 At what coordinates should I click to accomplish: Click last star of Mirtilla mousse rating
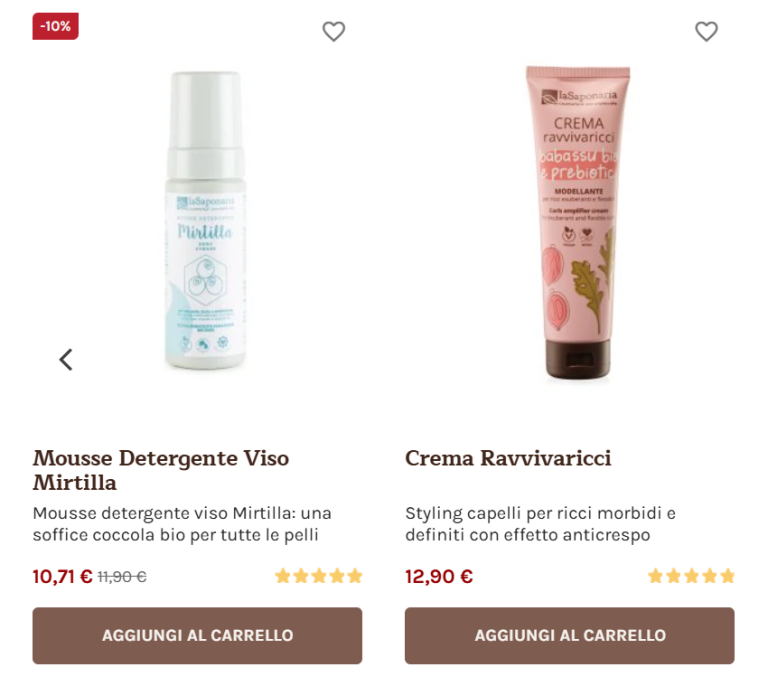[x=355, y=576]
